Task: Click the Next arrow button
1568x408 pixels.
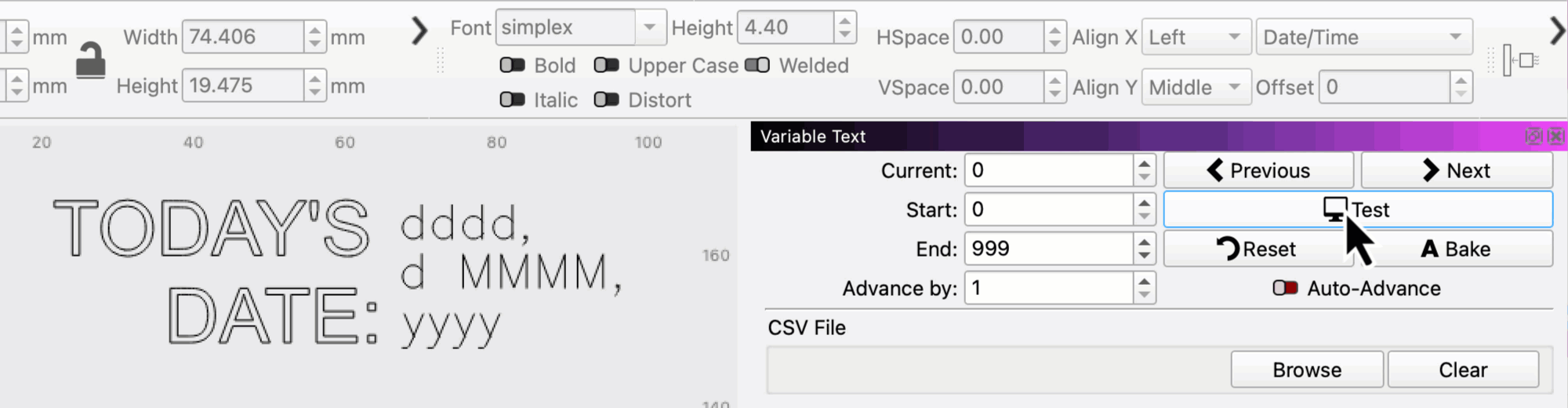Action: [x=1456, y=170]
